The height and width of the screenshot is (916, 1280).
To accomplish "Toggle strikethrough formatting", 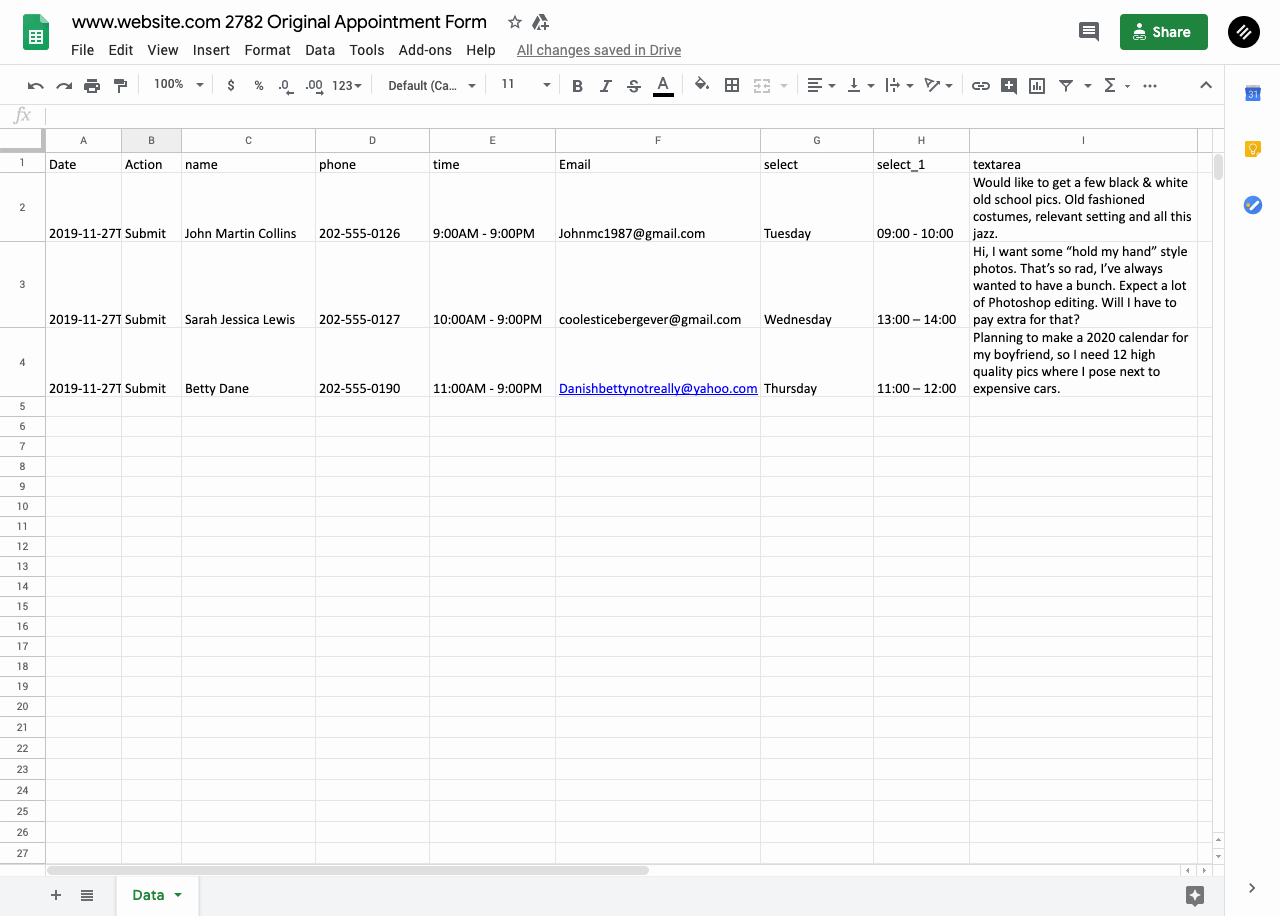I will tap(633, 86).
